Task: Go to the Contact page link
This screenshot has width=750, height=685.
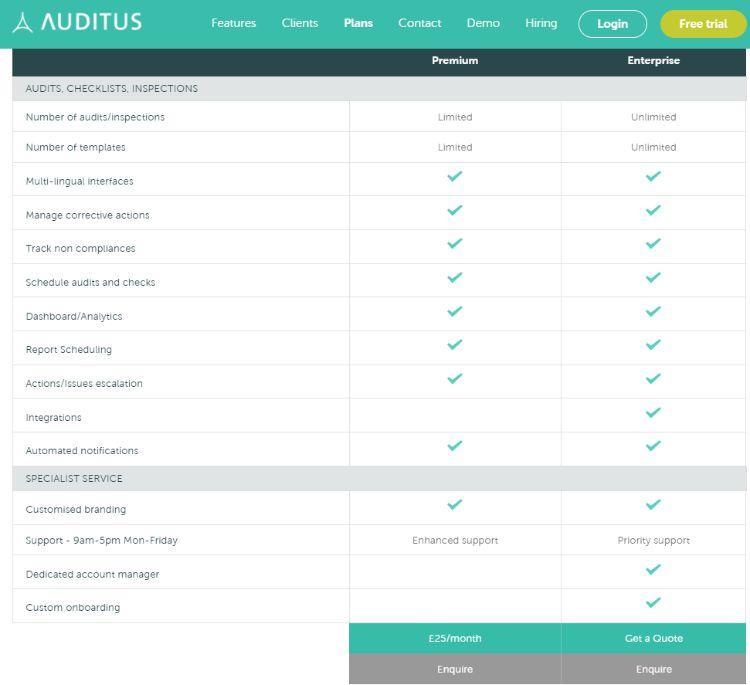Action: pyautogui.click(x=419, y=23)
